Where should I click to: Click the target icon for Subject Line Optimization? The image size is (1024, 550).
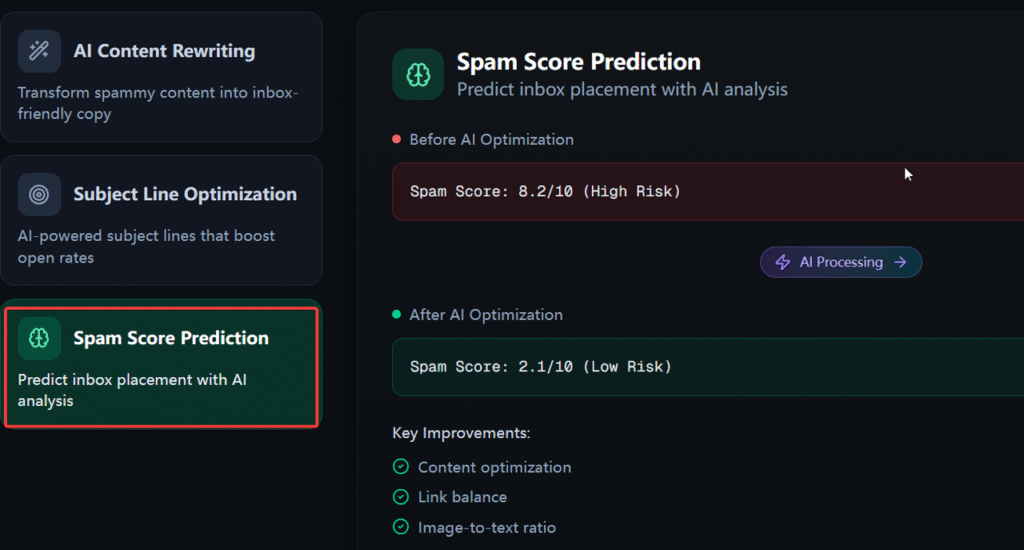pos(39,194)
